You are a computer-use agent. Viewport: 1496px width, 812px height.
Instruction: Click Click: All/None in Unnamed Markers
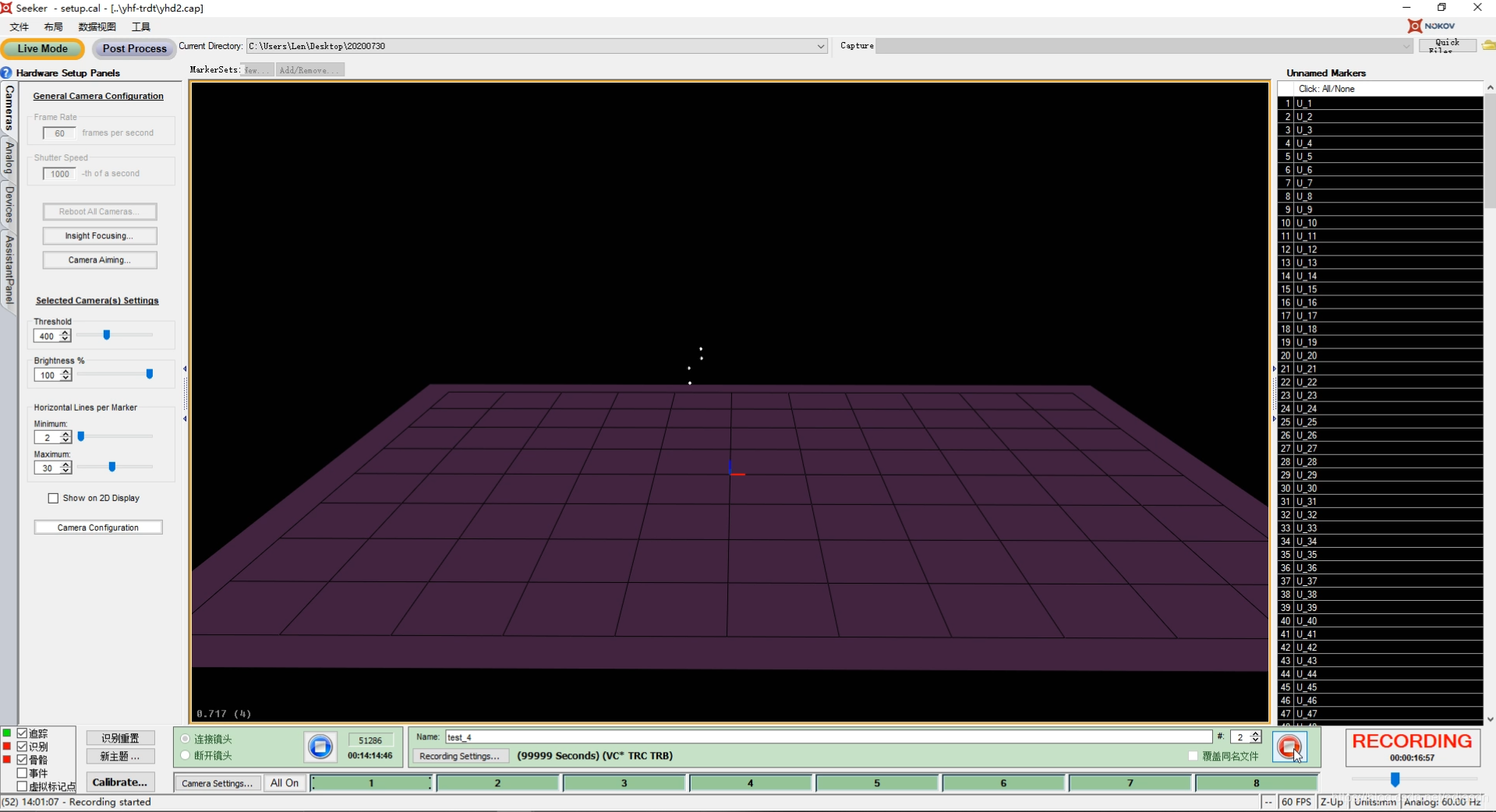coord(1326,89)
